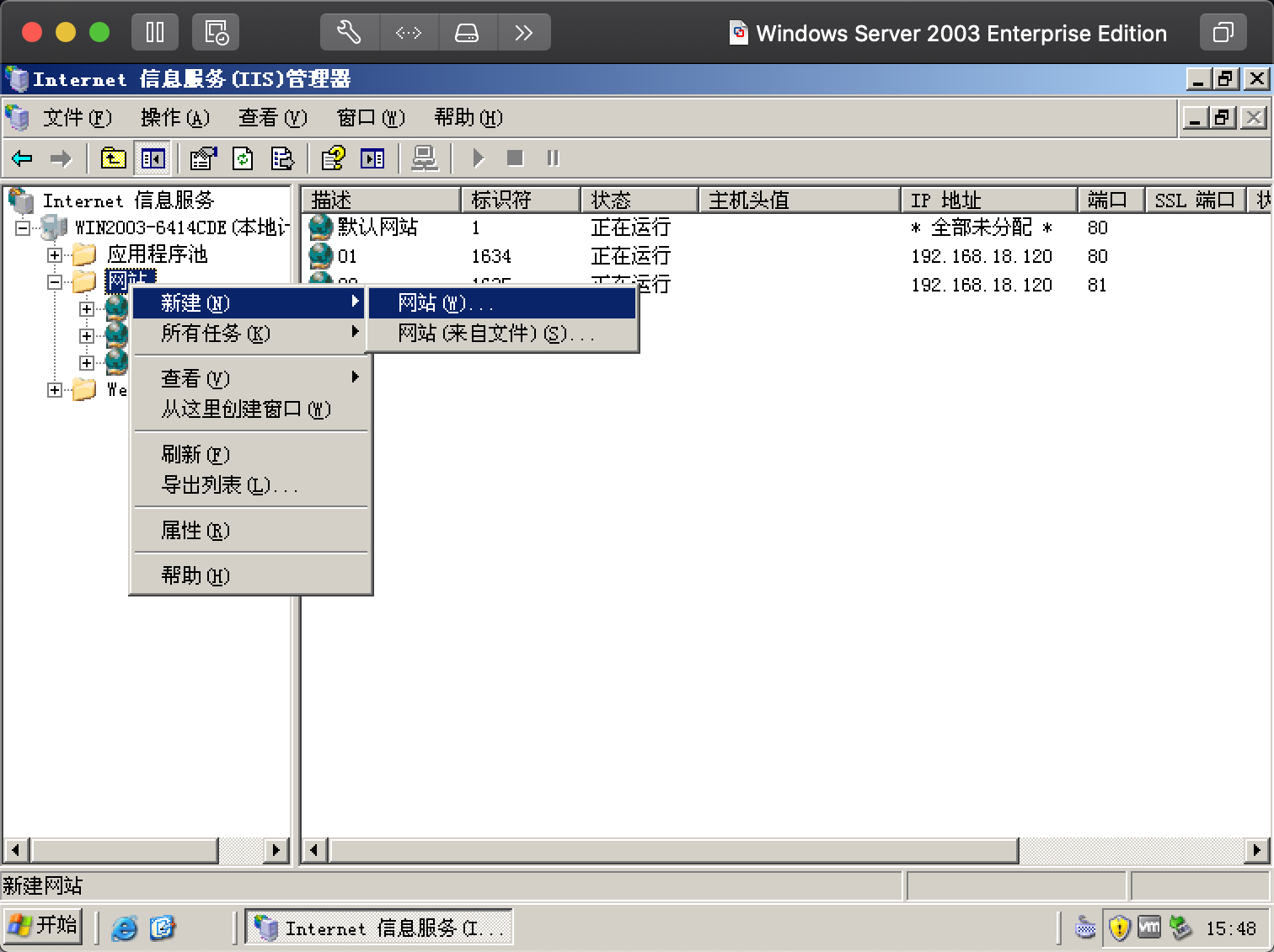Open the 文件(F) menu
1274x952 pixels.
[x=77, y=117]
